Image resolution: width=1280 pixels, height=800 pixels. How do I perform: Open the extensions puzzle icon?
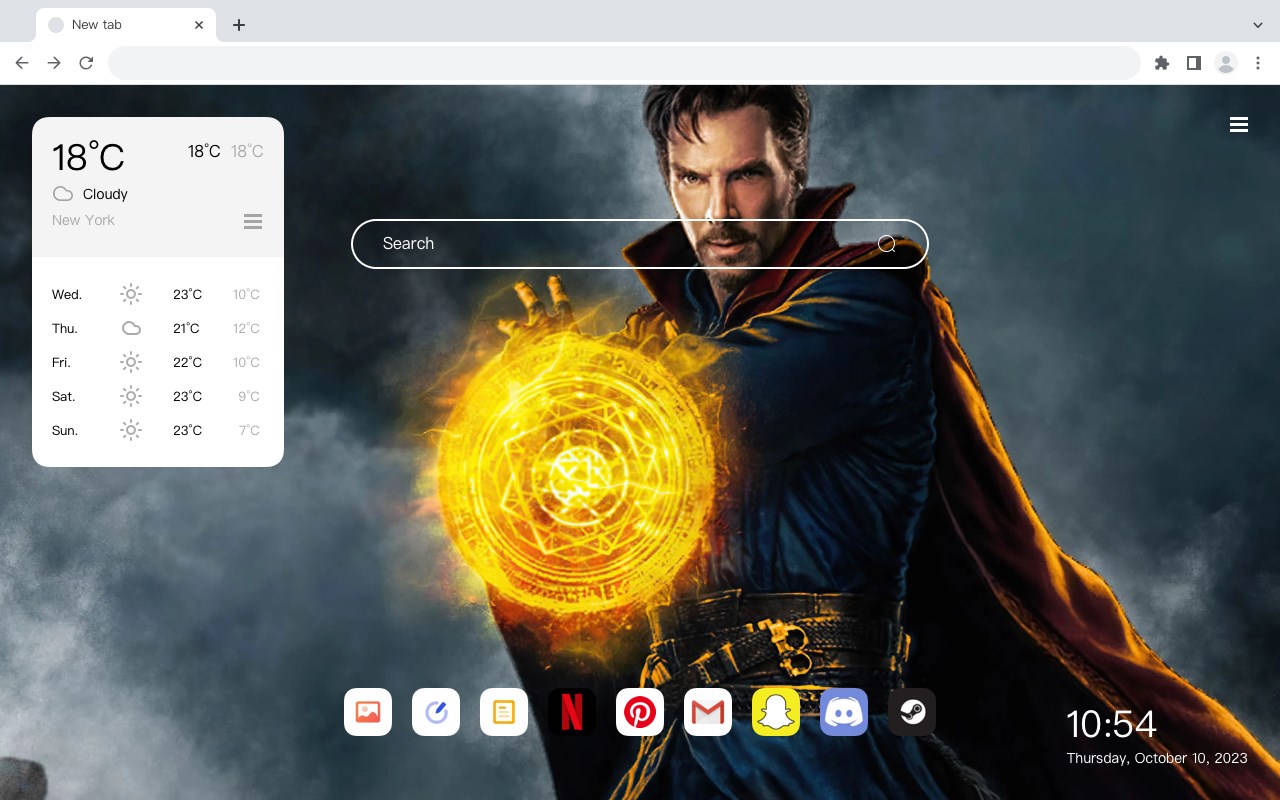click(x=1161, y=63)
